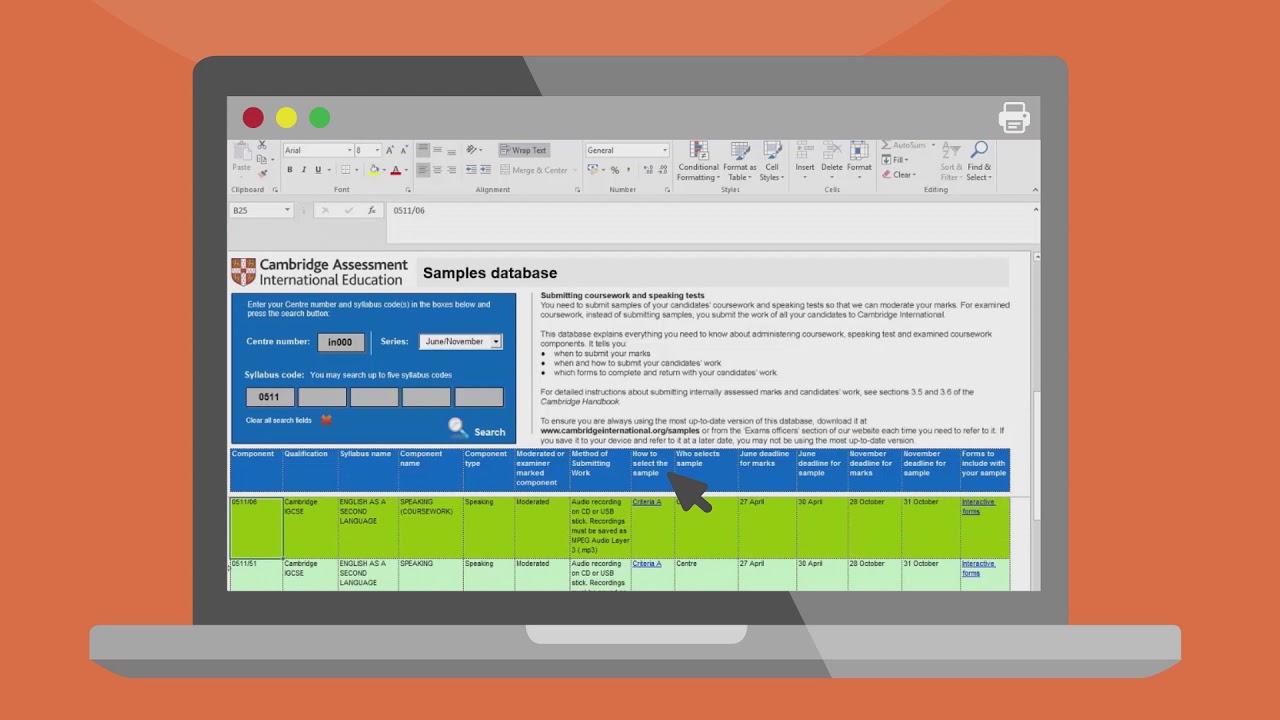This screenshot has height=720, width=1280.
Task: Click the Paste clipboard icon
Action: click(x=242, y=152)
